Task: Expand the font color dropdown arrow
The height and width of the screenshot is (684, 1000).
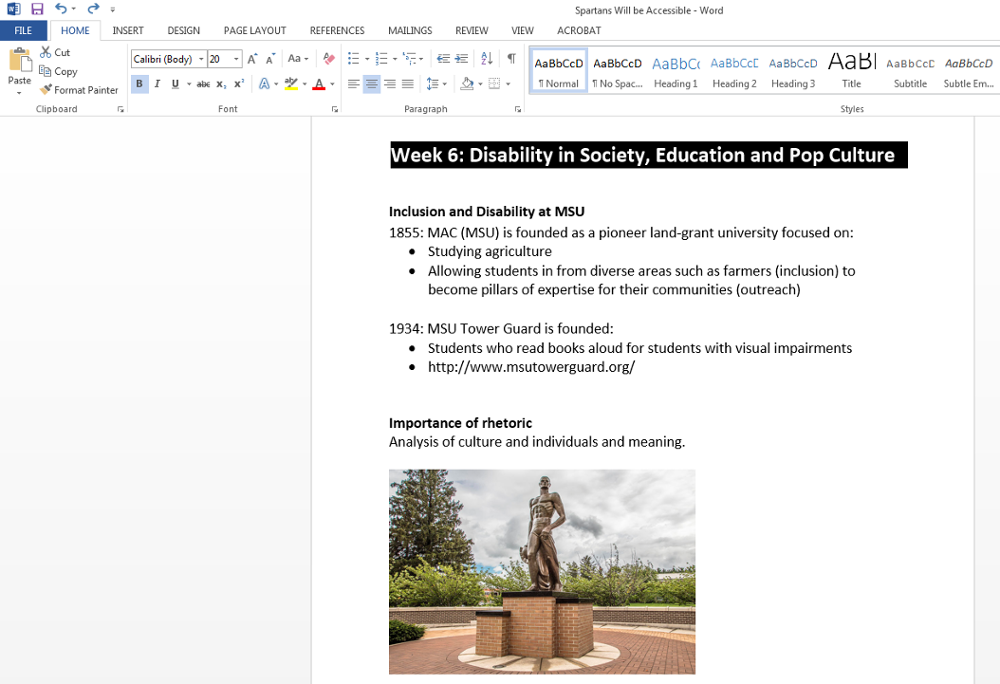Action: click(x=332, y=84)
